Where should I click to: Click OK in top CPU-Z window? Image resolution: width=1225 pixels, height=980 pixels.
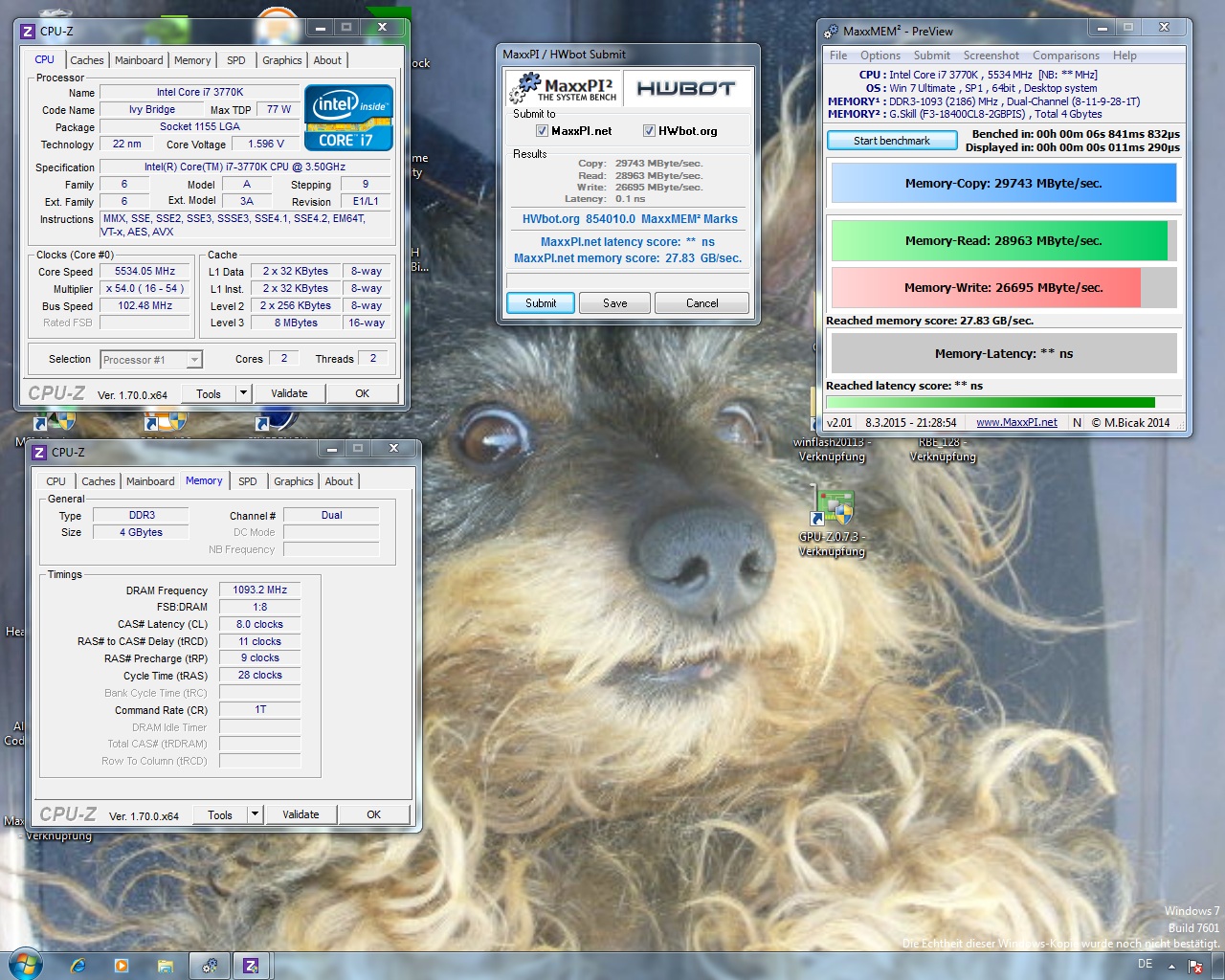(x=363, y=393)
